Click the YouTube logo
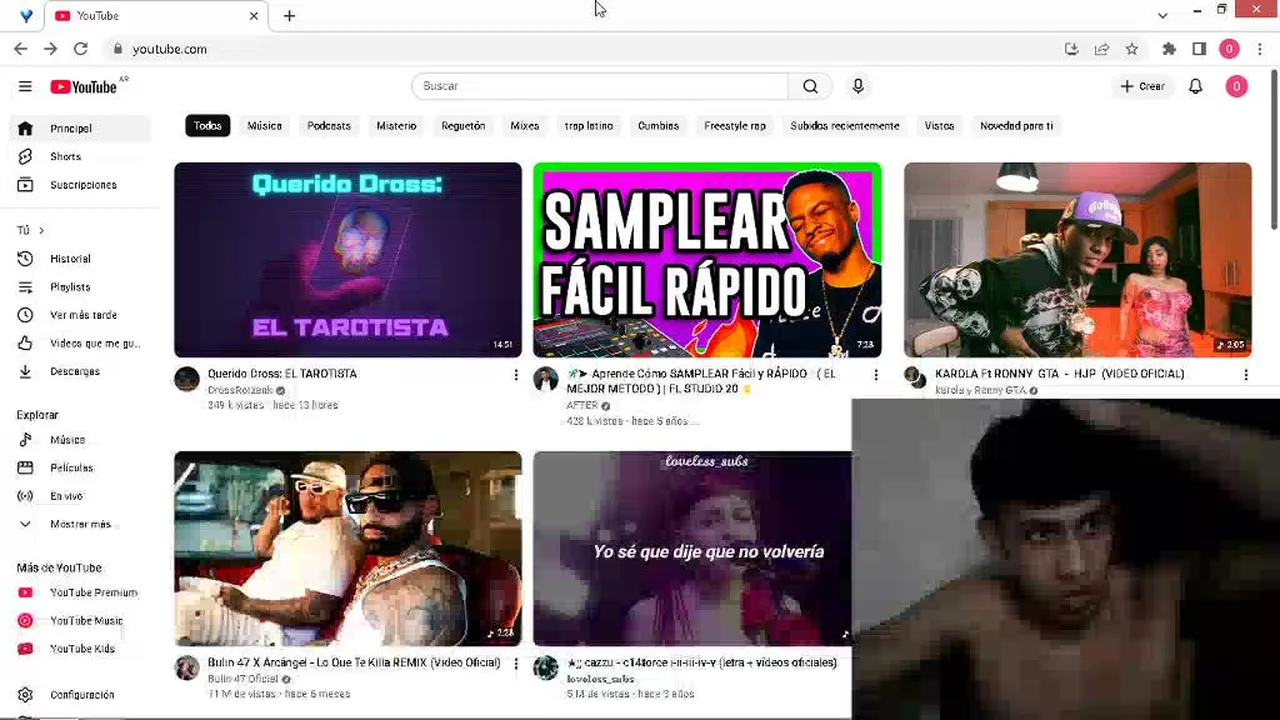The height and width of the screenshot is (720, 1280). [x=84, y=87]
